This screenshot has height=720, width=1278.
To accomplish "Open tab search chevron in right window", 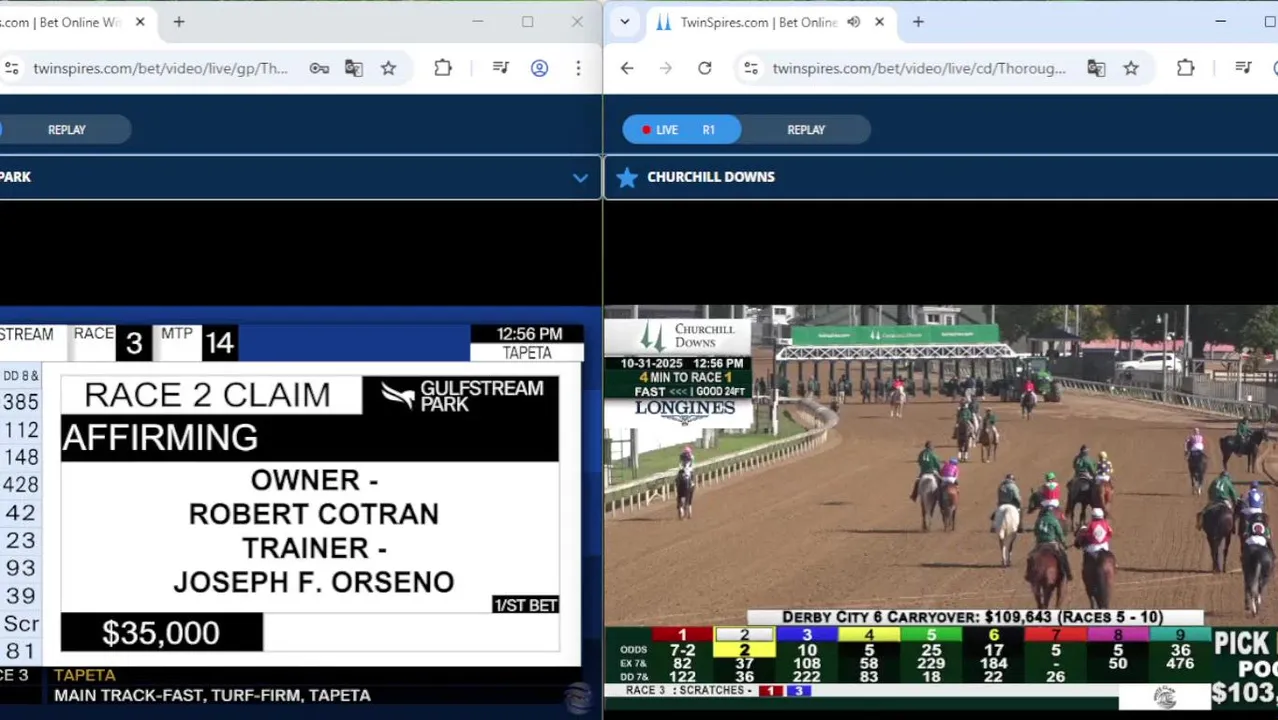I will (625, 22).
